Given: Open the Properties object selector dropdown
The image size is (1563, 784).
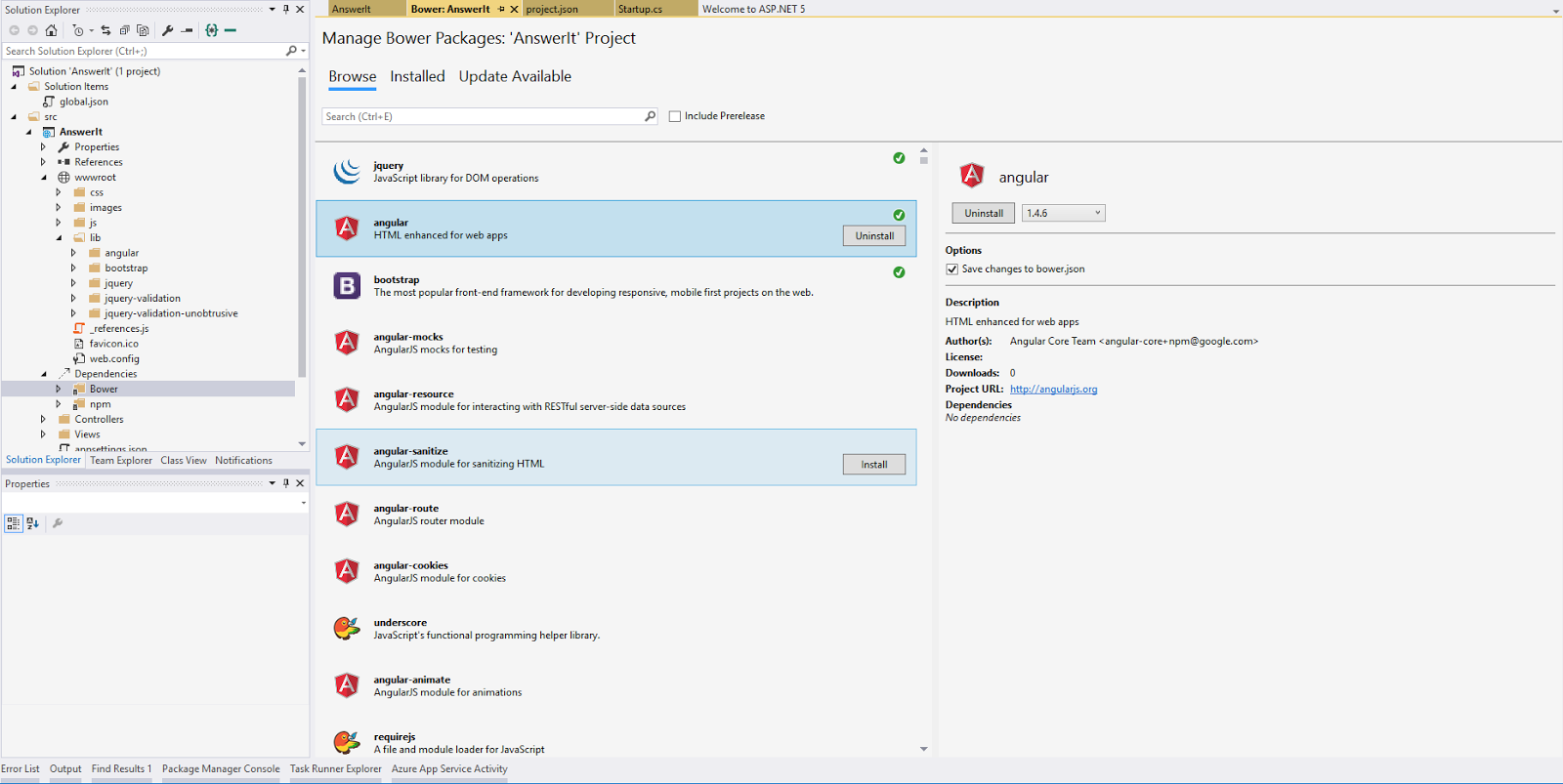Looking at the screenshot, I should click(304, 503).
